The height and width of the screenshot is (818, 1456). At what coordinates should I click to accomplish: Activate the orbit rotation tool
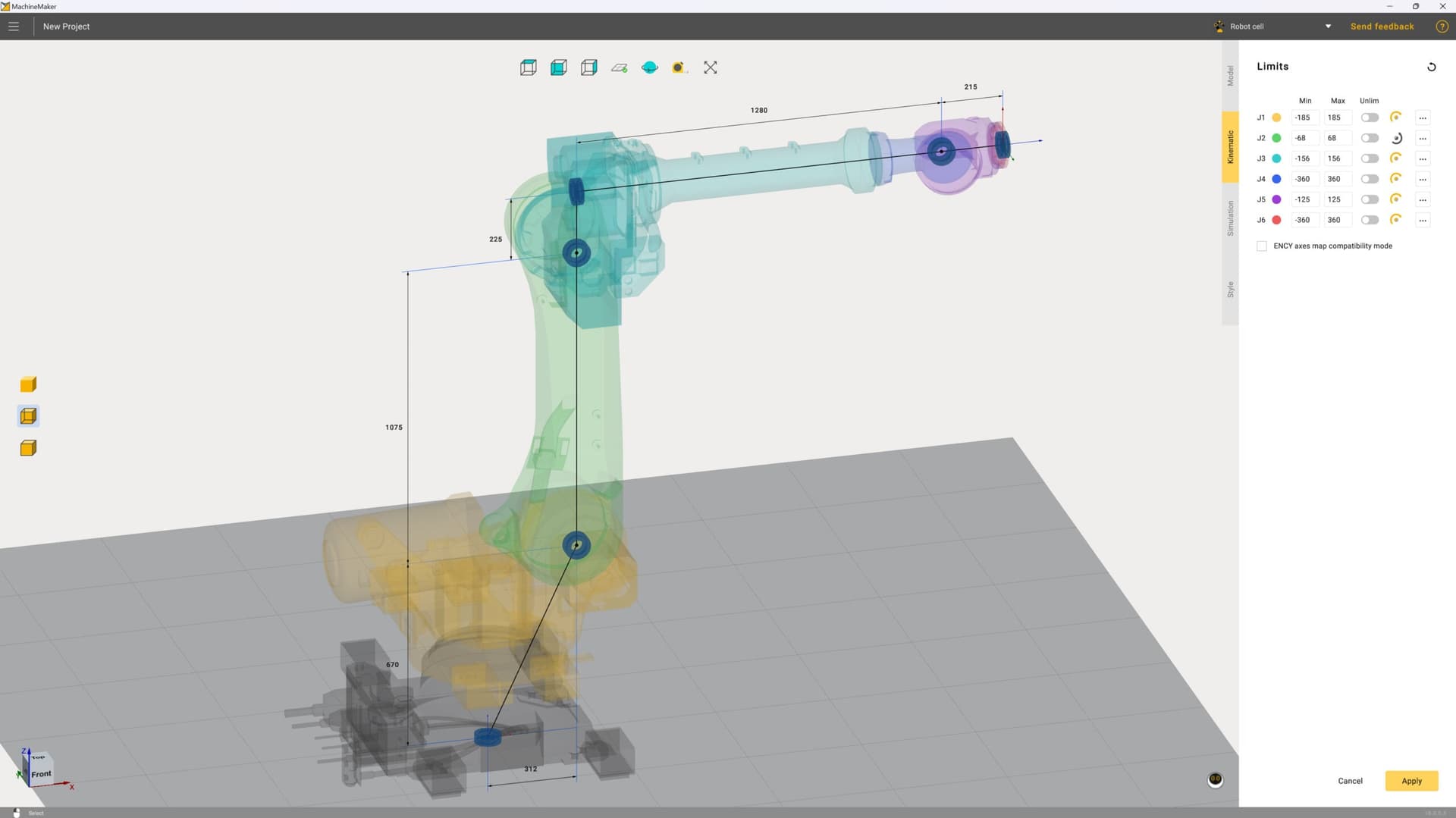tap(650, 67)
